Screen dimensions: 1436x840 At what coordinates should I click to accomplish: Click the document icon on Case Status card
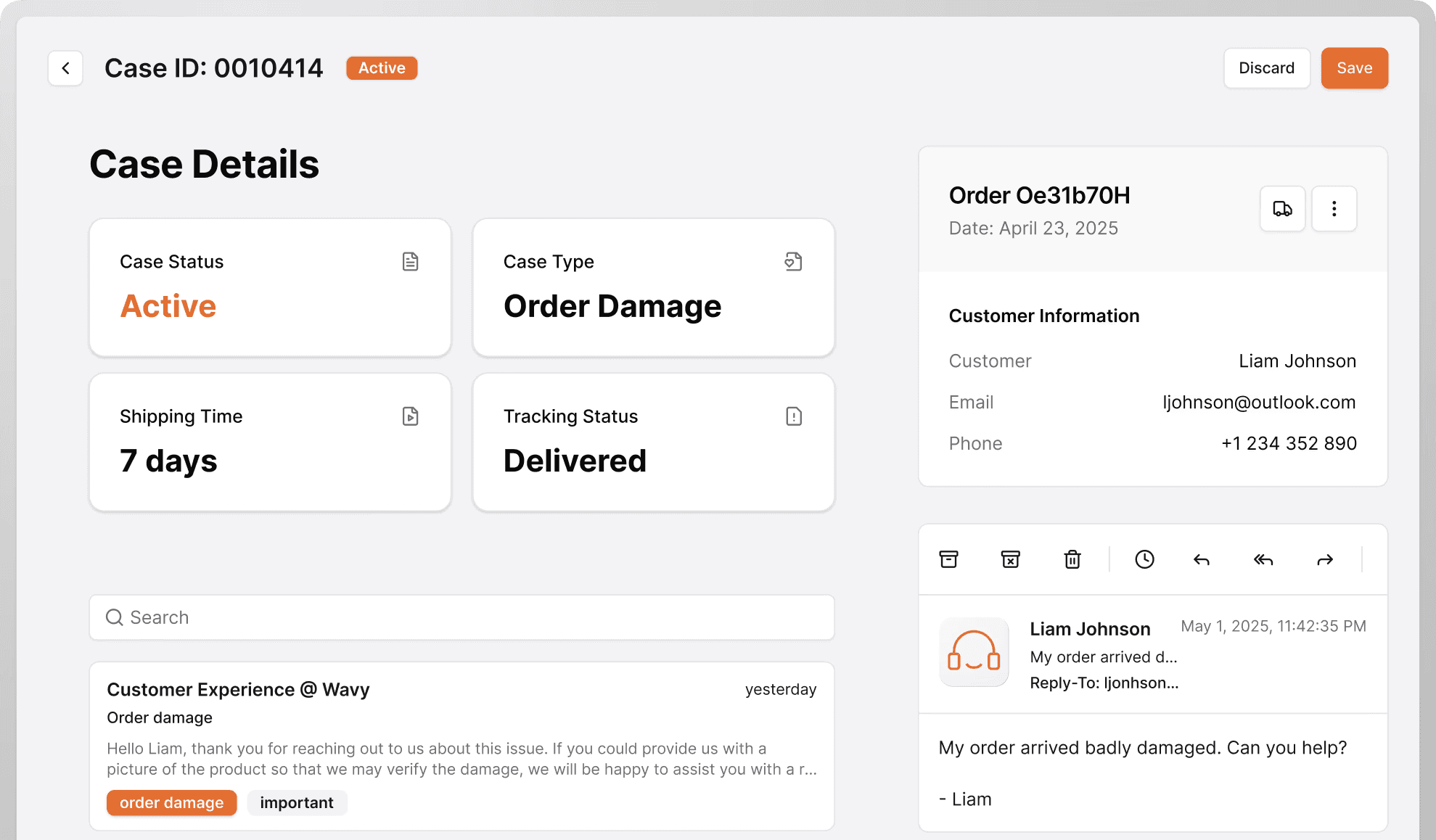411,262
